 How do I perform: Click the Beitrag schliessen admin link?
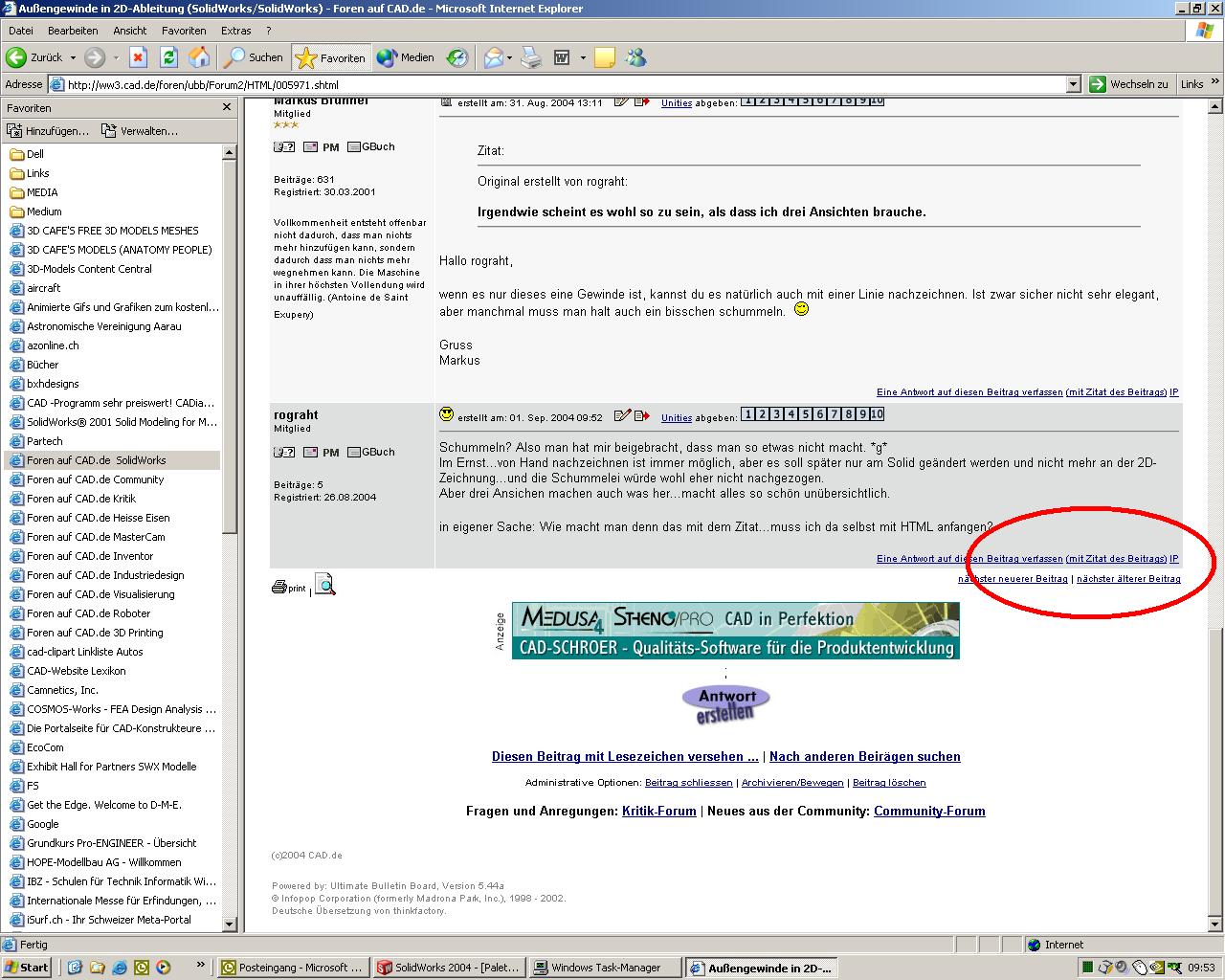coord(689,782)
